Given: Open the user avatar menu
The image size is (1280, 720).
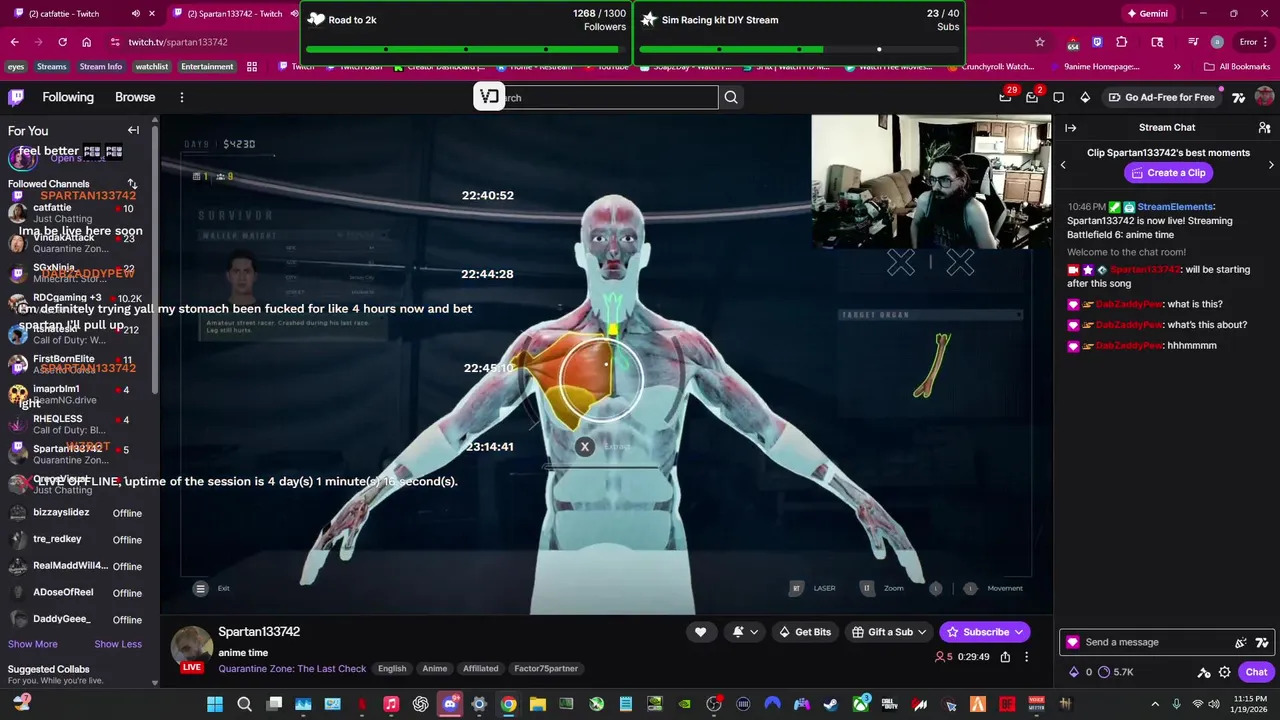Looking at the screenshot, I should pyautogui.click(x=1264, y=97).
